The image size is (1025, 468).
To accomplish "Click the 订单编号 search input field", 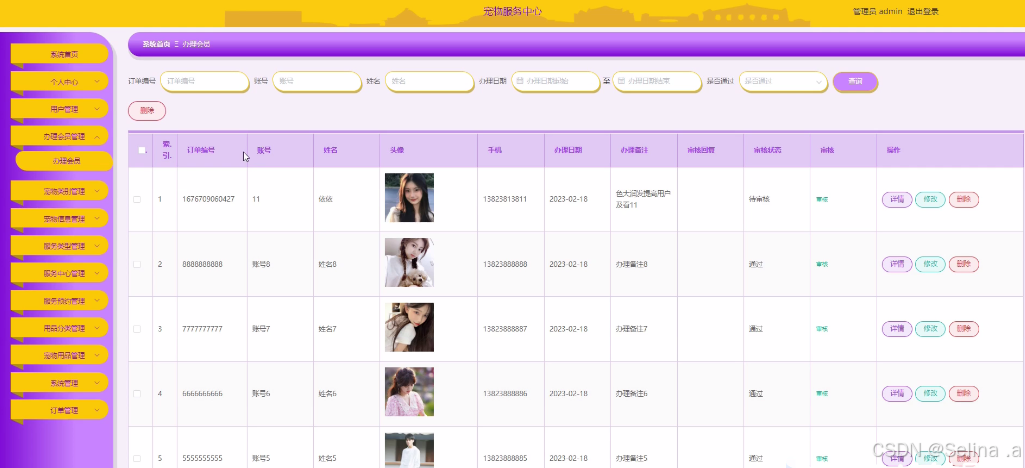I will pos(205,82).
